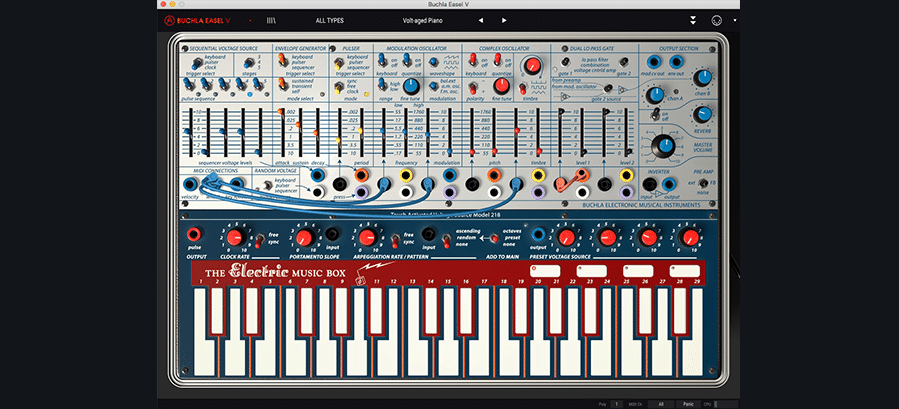899x409 pixels.
Task: Flip Random Voltage keyboard/pulser/sequencer switch
Action: (267, 185)
